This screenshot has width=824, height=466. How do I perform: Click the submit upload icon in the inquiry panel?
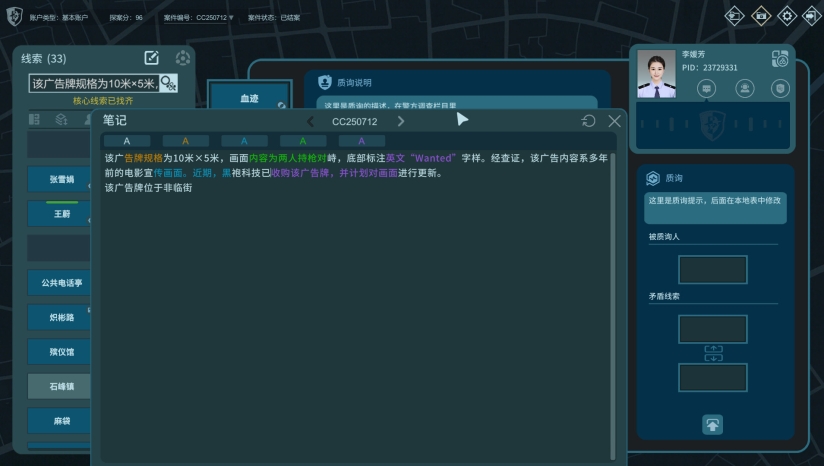click(712, 424)
